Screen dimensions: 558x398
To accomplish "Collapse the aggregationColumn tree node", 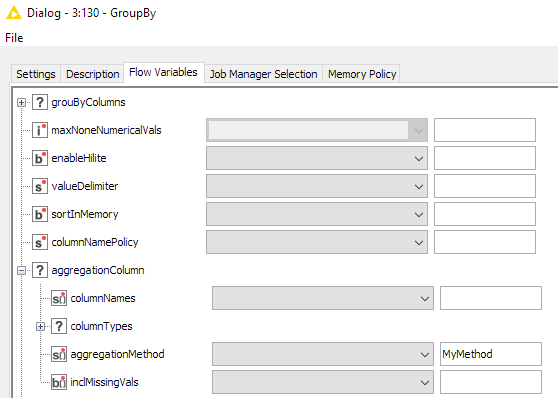I will tap(21, 271).
